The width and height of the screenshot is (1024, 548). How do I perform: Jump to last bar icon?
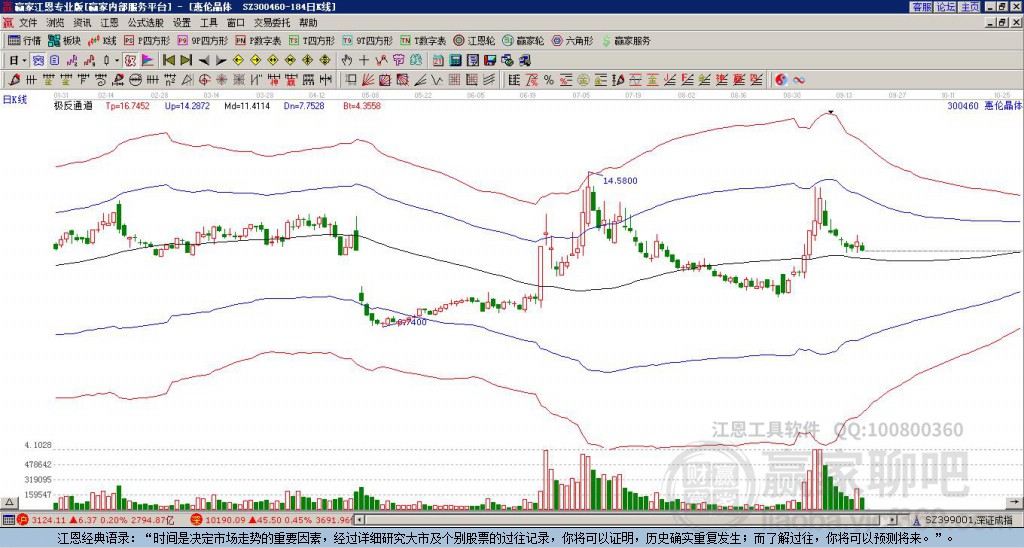[x=186, y=60]
